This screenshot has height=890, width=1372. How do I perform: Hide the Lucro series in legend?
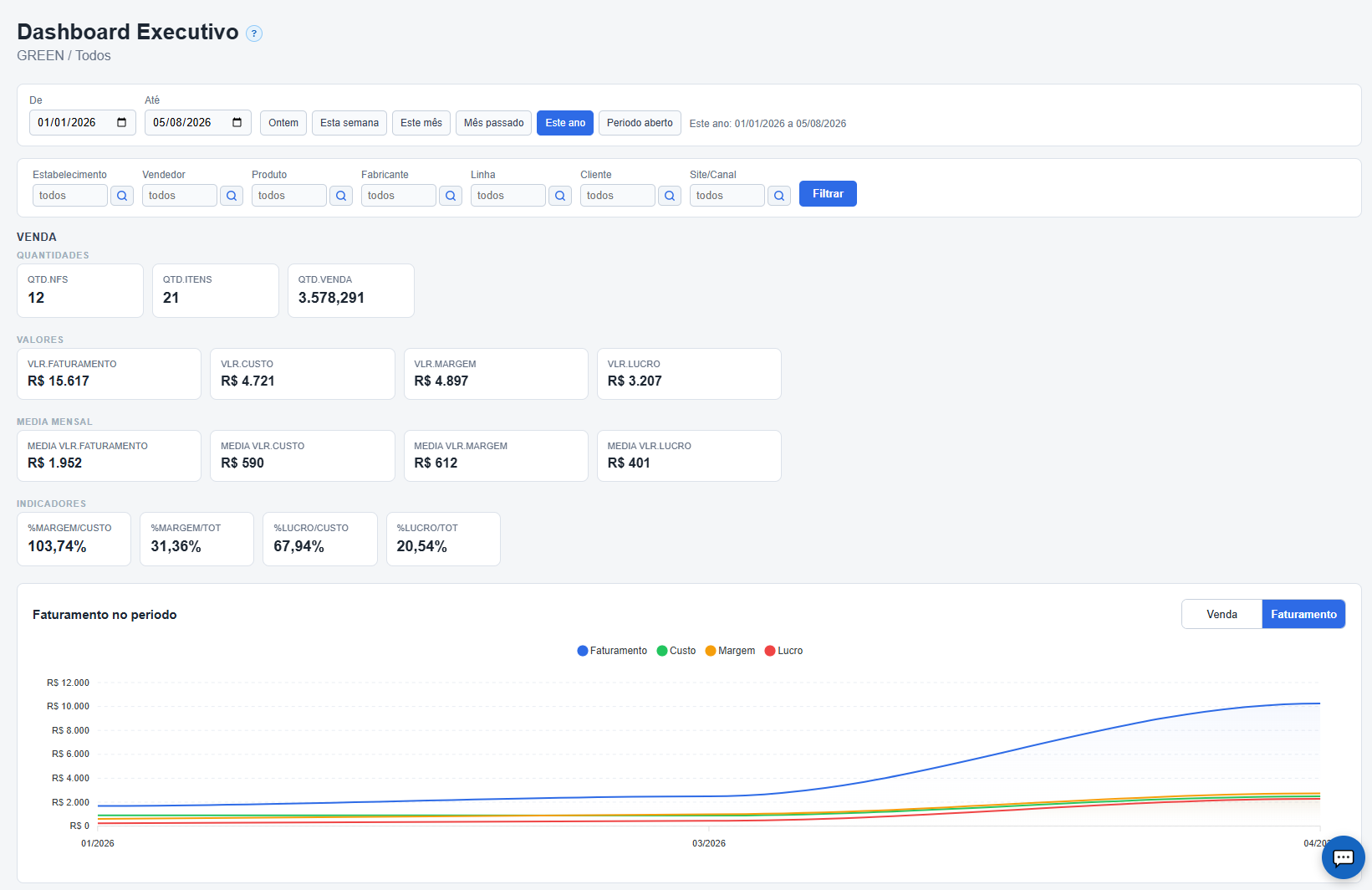tap(783, 651)
